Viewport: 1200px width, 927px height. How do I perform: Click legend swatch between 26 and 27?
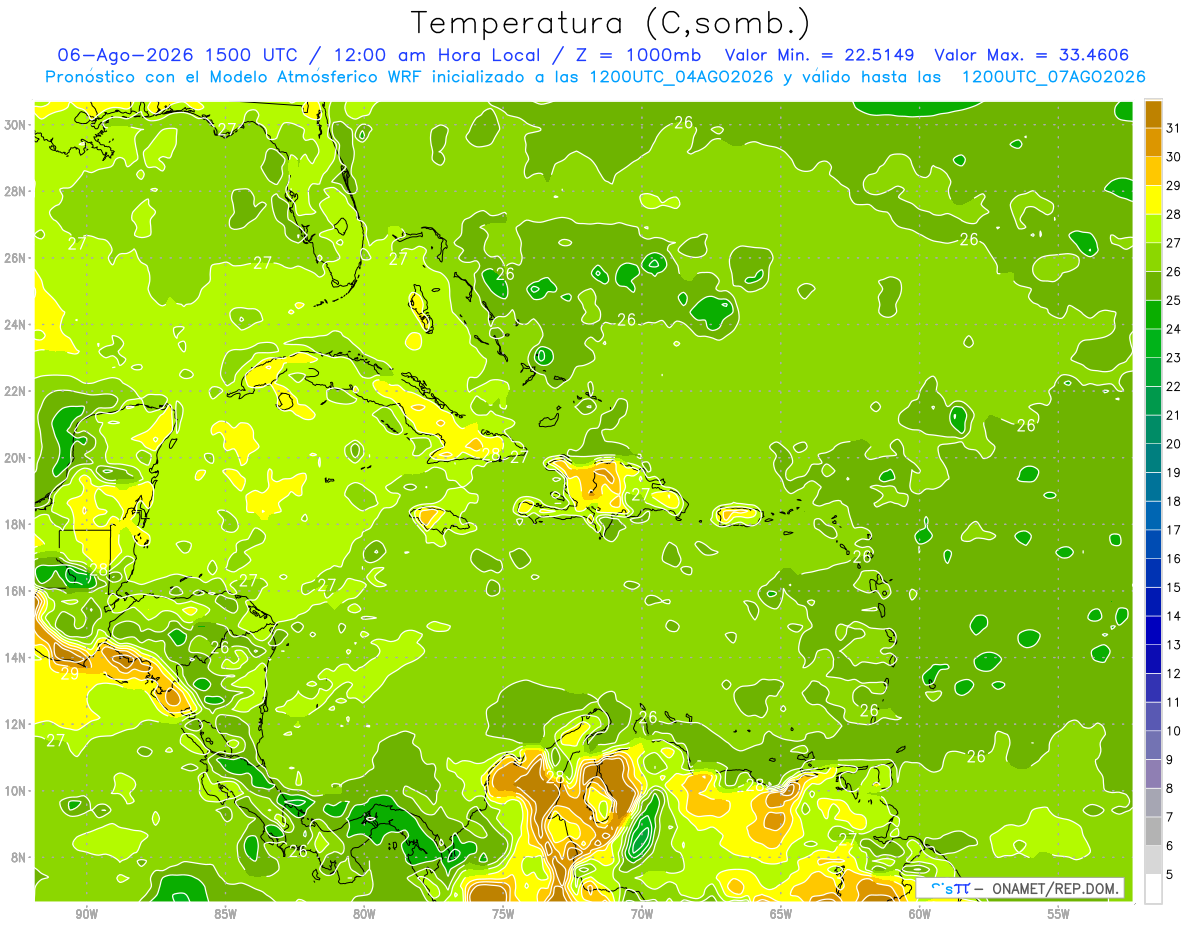[x=1153, y=257]
